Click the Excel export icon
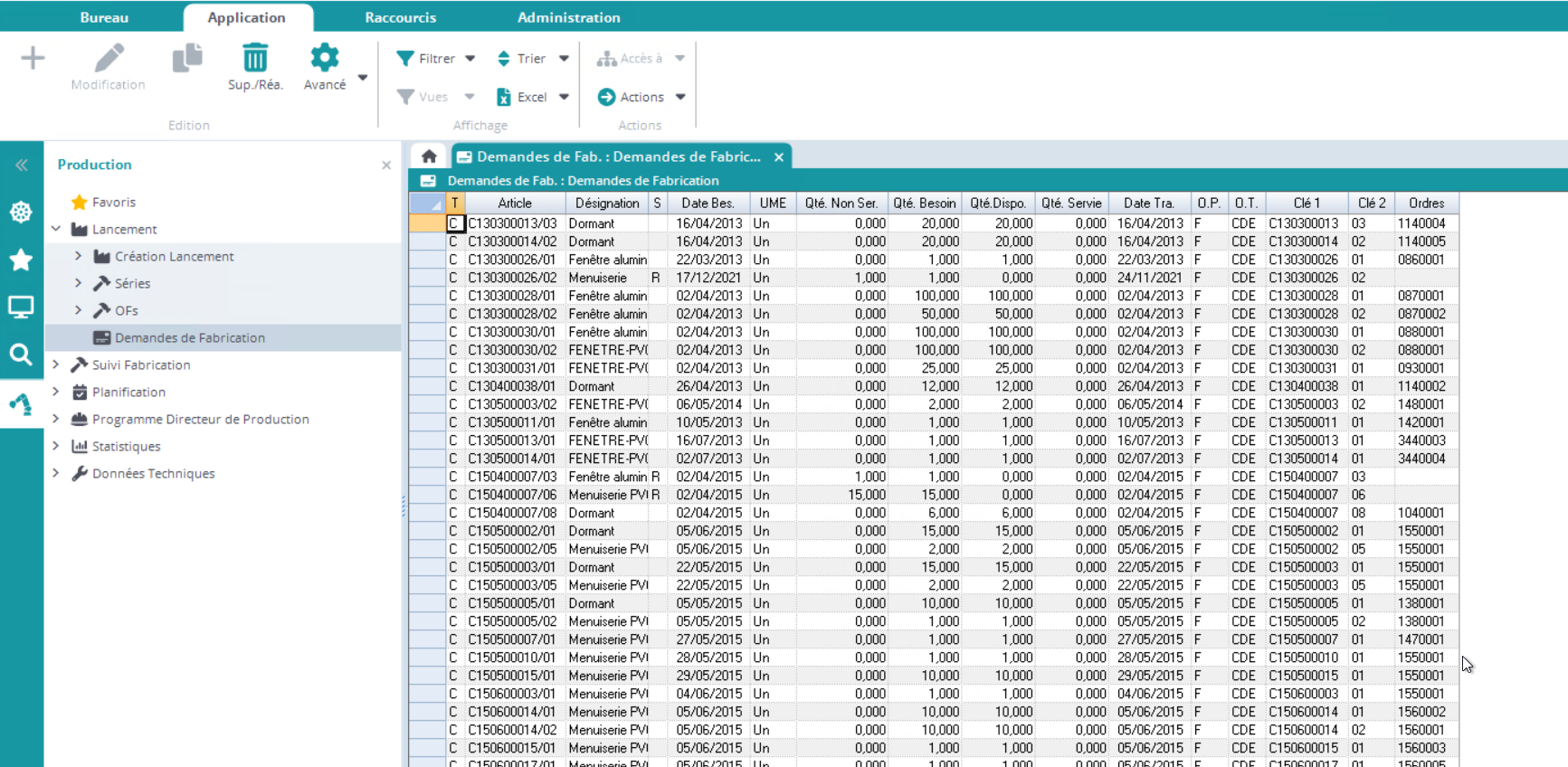 504,97
